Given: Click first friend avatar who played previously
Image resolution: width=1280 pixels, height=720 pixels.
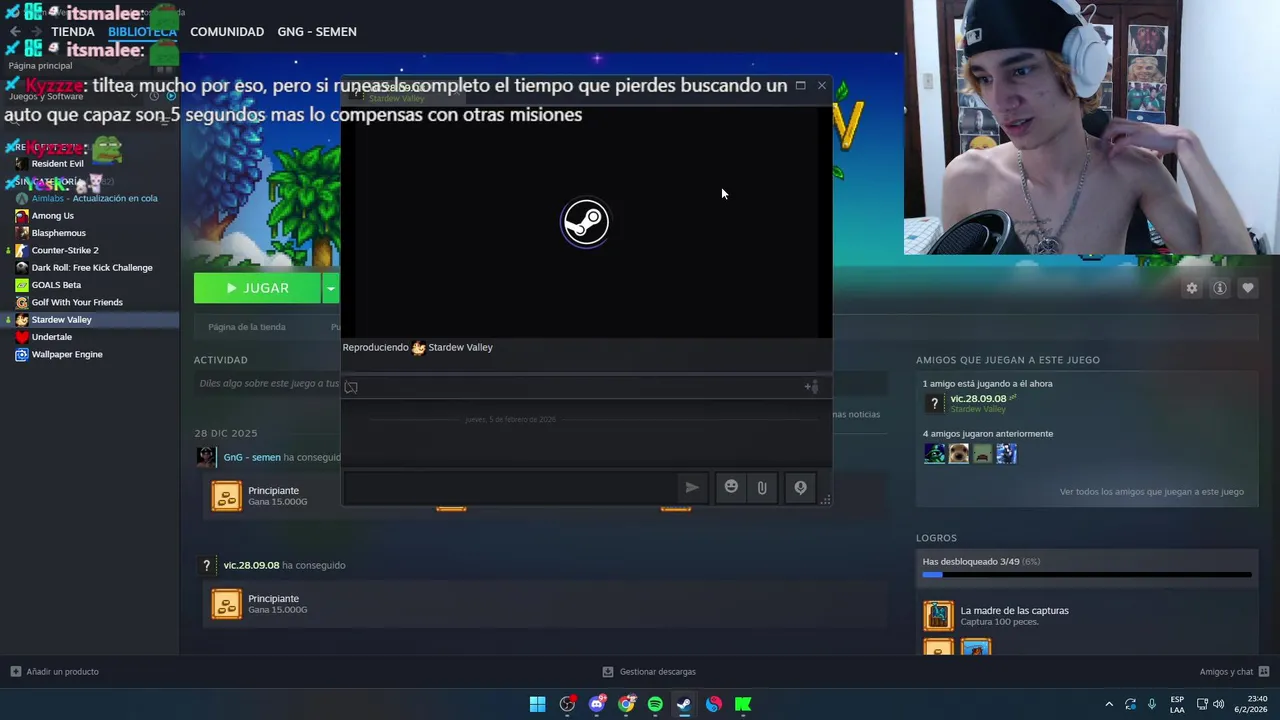Looking at the screenshot, I should [934, 454].
